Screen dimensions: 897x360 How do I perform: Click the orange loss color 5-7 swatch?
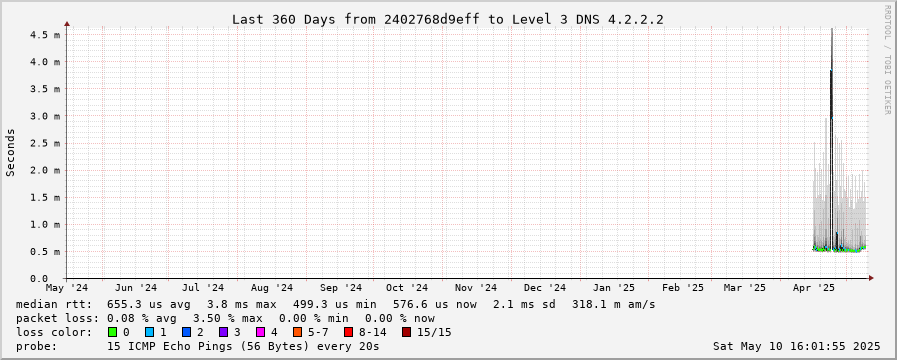coord(297,332)
